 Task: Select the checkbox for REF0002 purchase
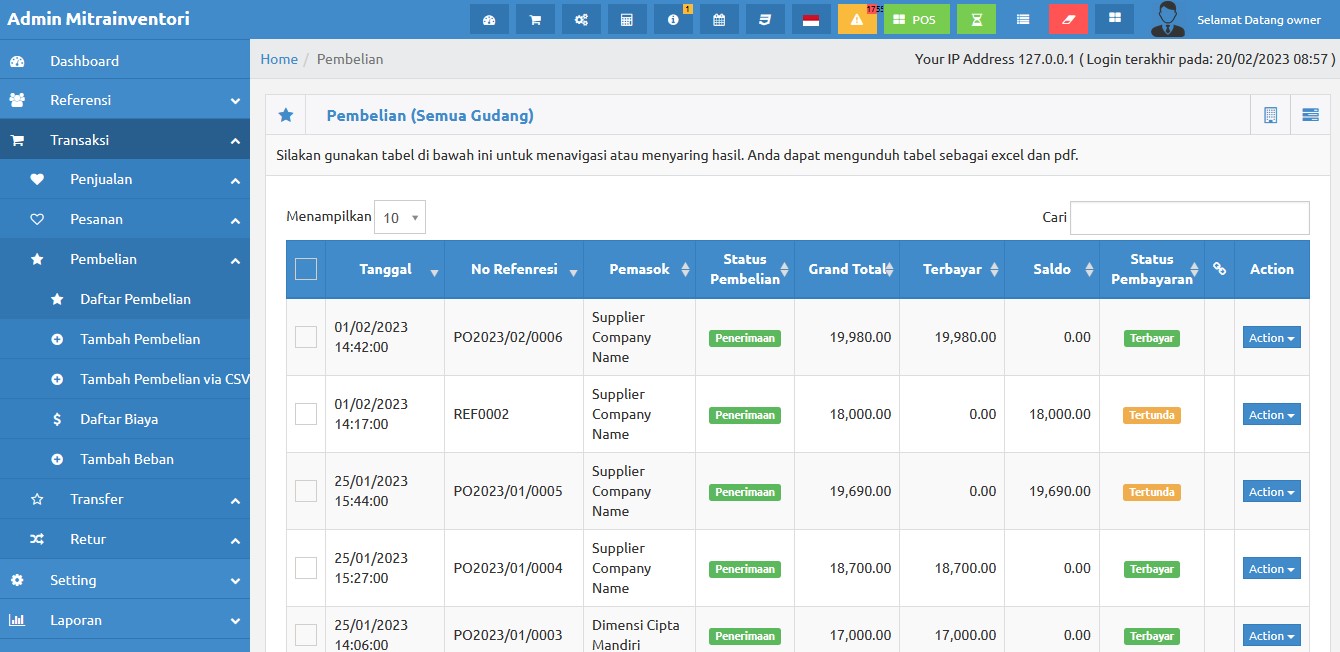coord(306,414)
